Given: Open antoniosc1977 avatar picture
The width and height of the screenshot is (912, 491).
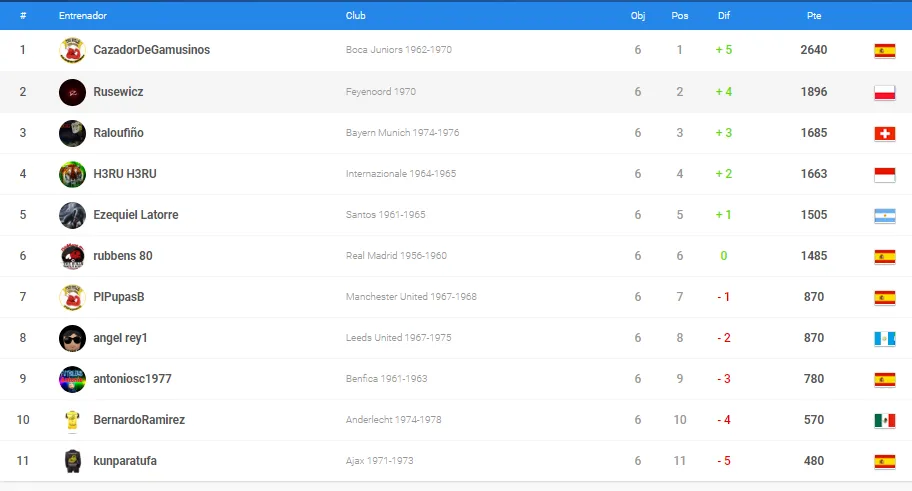Looking at the screenshot, I should (72, 379).
